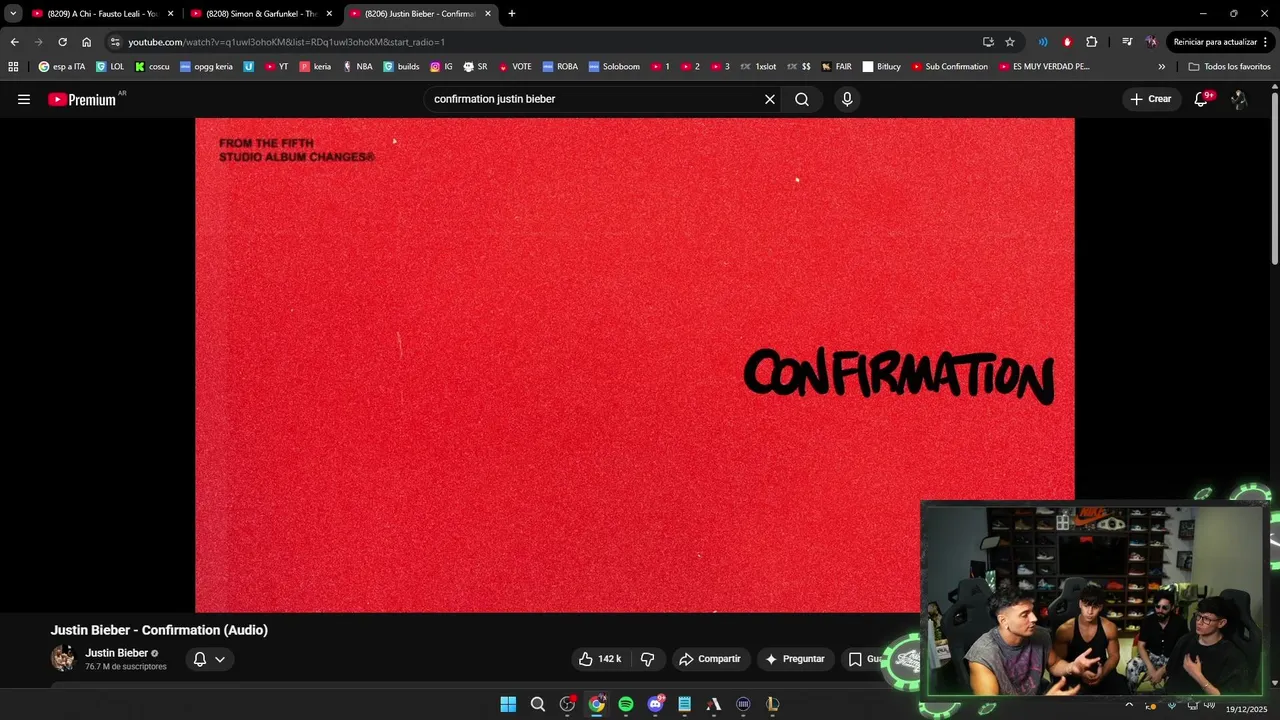Open a new browser tab
1280x720 pixels.
(512, 14)
